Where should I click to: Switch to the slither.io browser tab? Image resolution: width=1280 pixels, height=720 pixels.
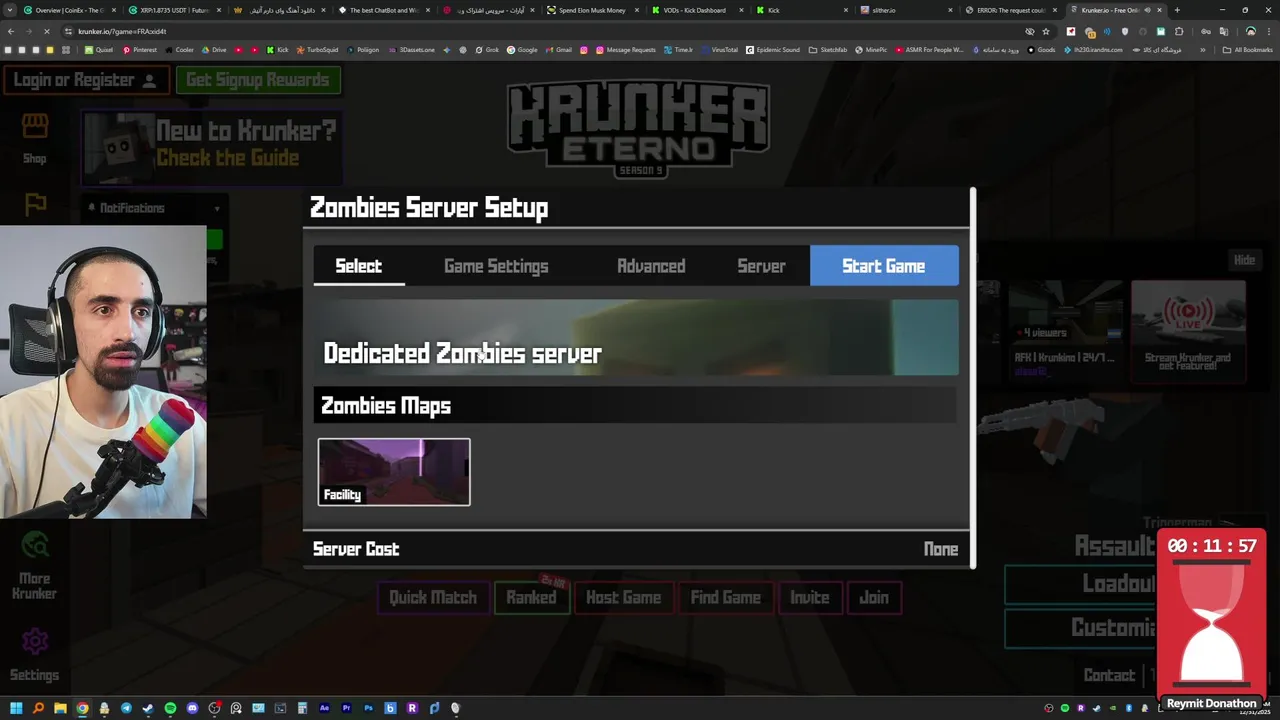coord(905,10)
